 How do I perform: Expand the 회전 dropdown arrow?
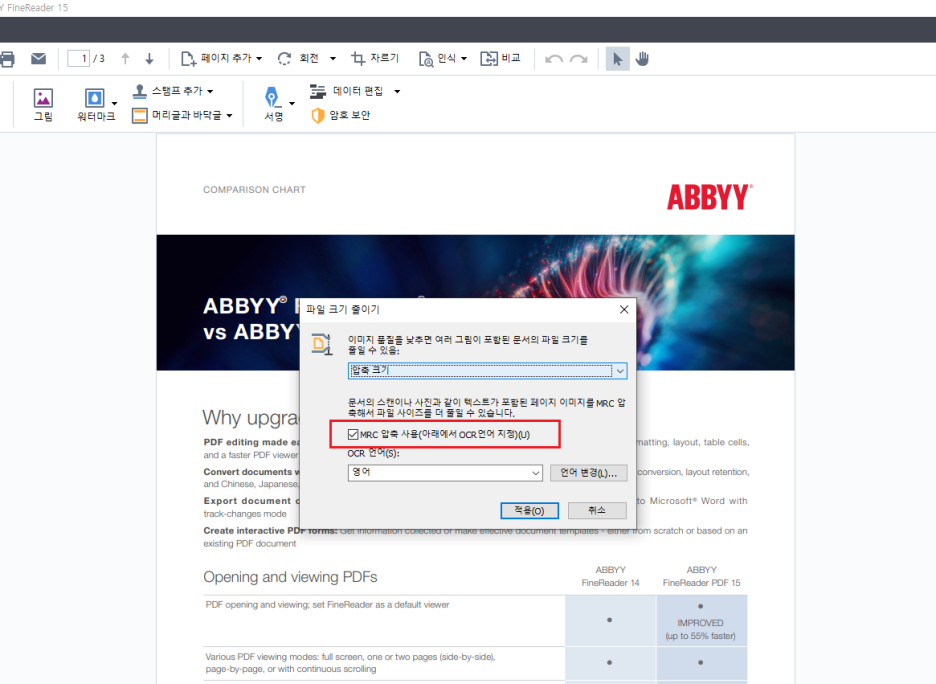[333, 58]
